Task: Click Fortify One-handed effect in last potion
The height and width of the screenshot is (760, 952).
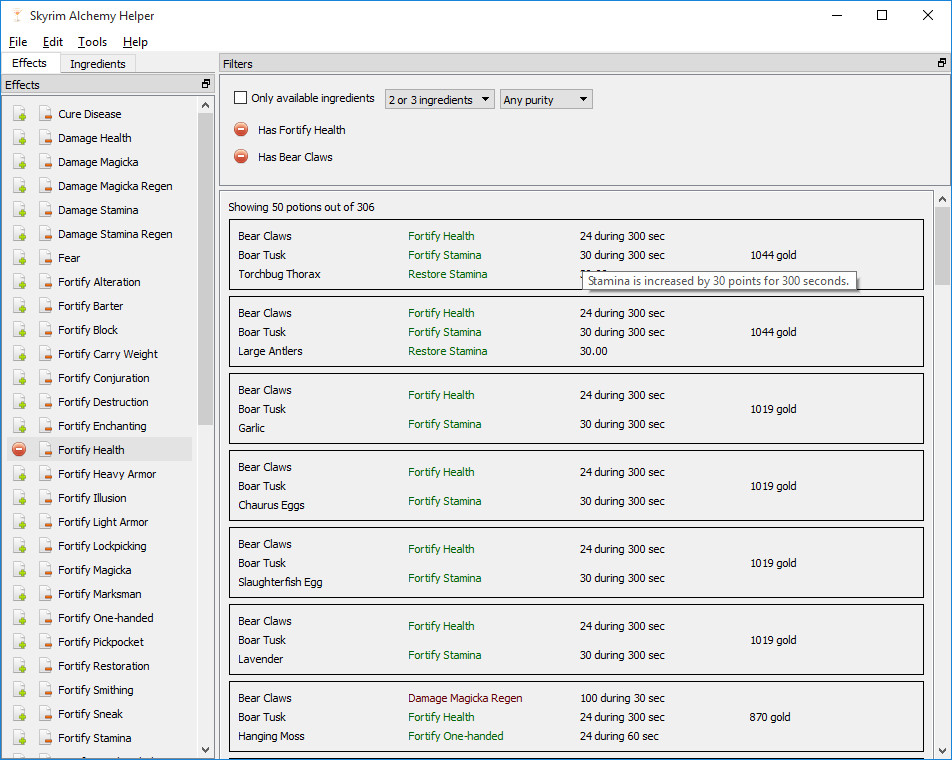Action: [x=455, y=736]
